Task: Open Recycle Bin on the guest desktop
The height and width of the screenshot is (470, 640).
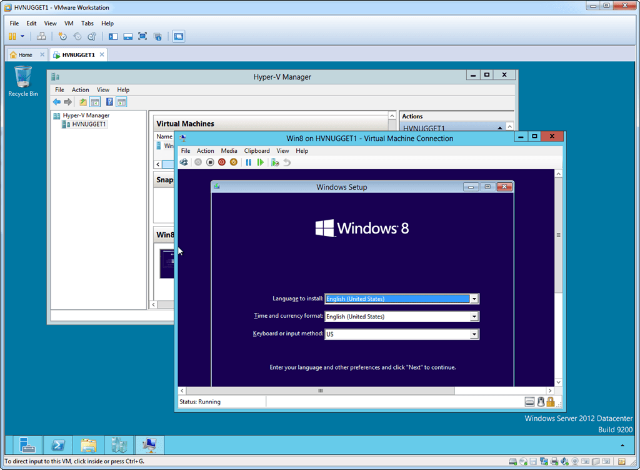Action: pyautogui.click(x=22, y=80)
